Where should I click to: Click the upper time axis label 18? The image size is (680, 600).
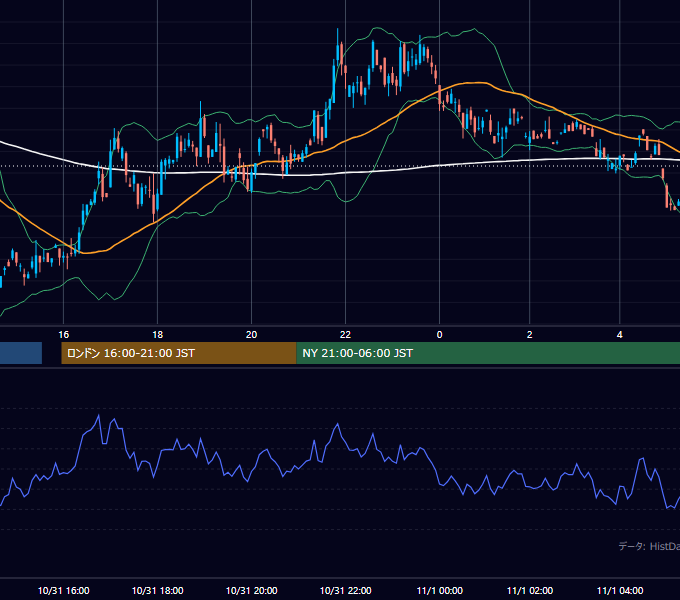157,335
